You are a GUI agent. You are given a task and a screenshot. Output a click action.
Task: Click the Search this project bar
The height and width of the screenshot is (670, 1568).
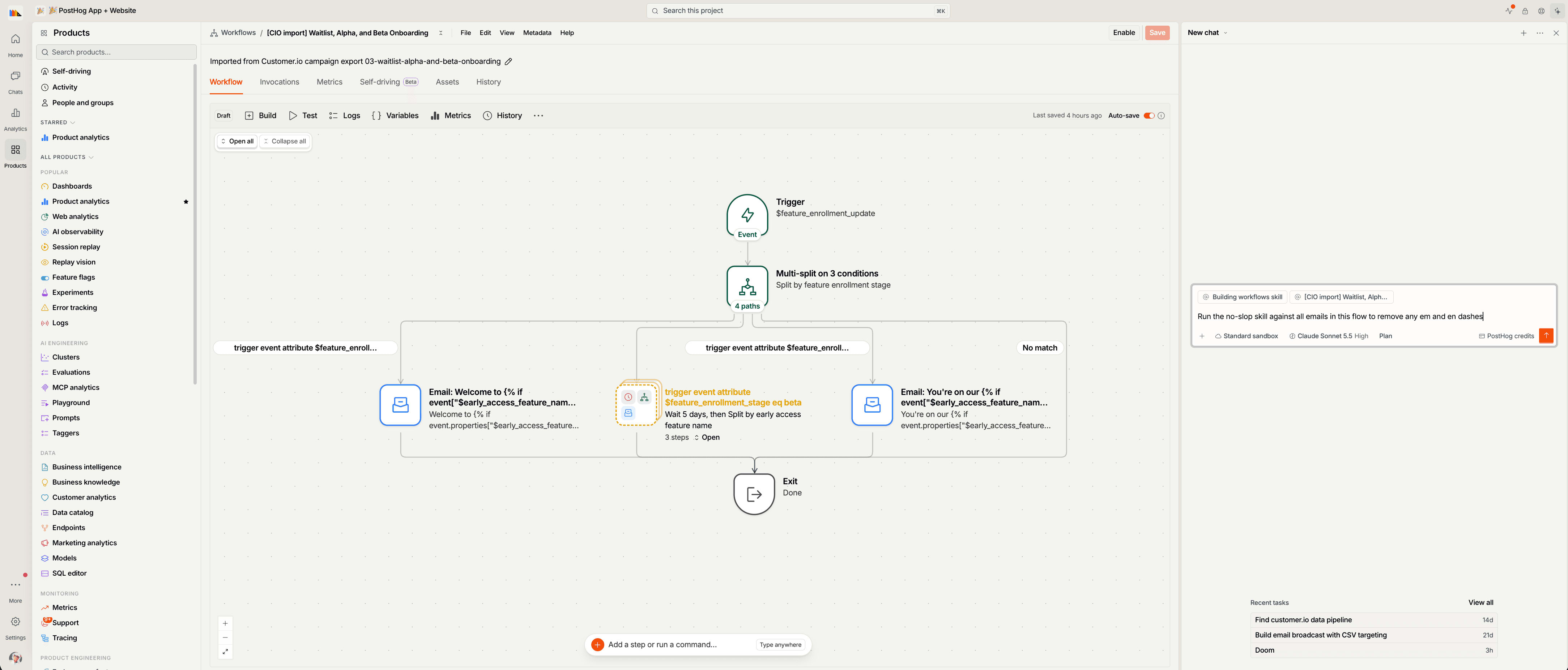[798, 11]
